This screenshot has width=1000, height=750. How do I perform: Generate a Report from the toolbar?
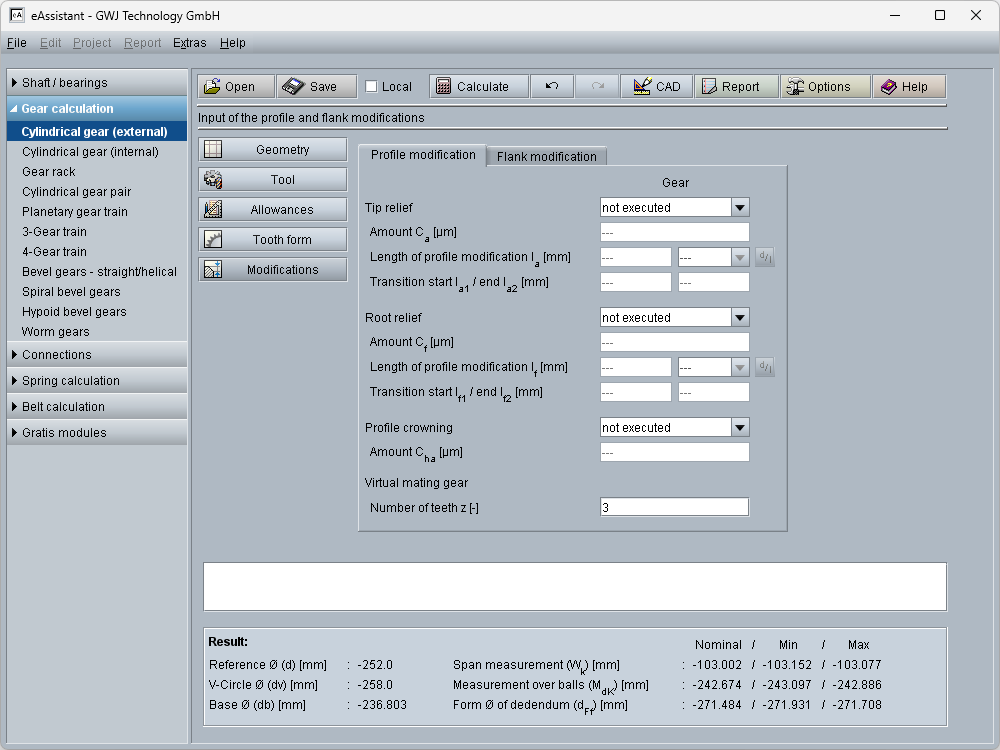point(736,87)
